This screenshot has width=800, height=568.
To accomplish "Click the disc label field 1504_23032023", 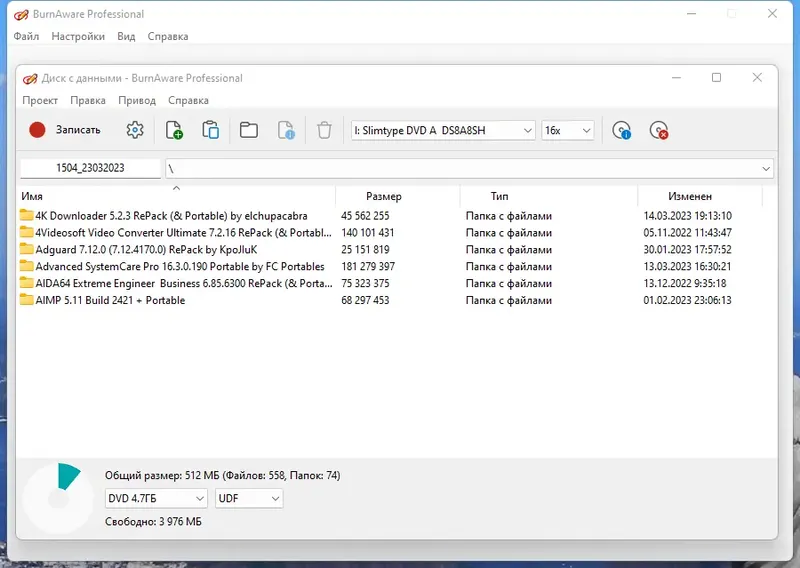I will tap(90, 168).
